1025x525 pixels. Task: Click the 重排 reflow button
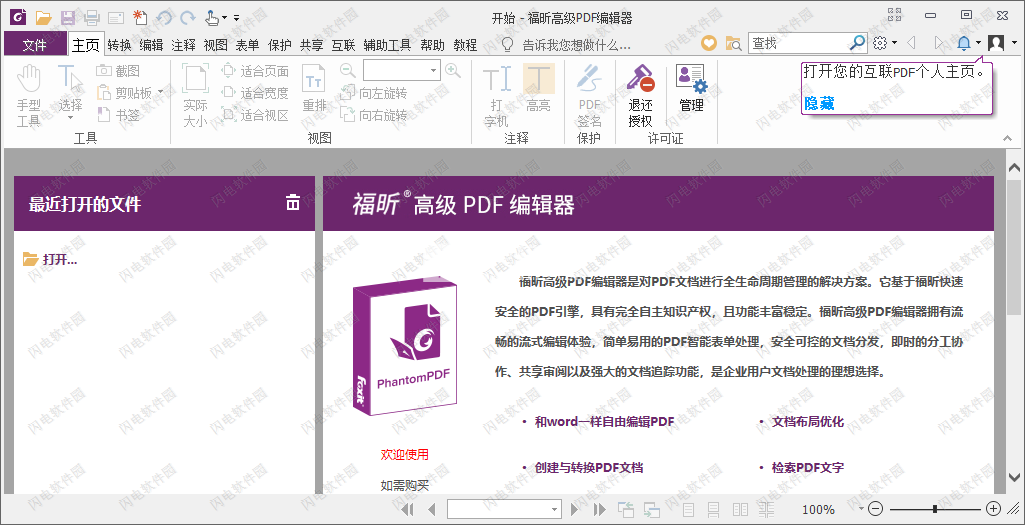[x=314, y=88]
